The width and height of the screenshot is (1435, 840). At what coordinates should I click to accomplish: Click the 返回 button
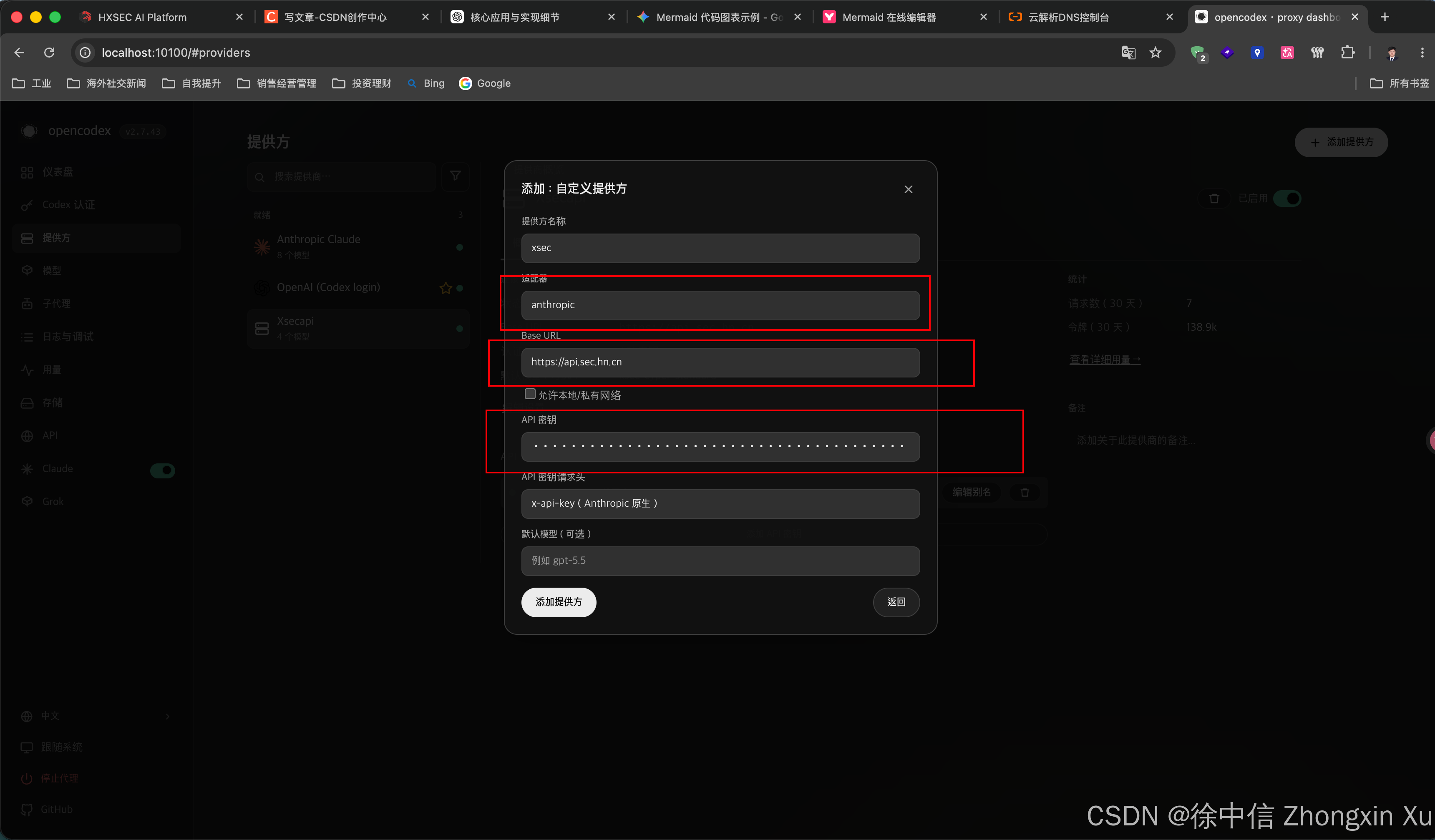896,602
